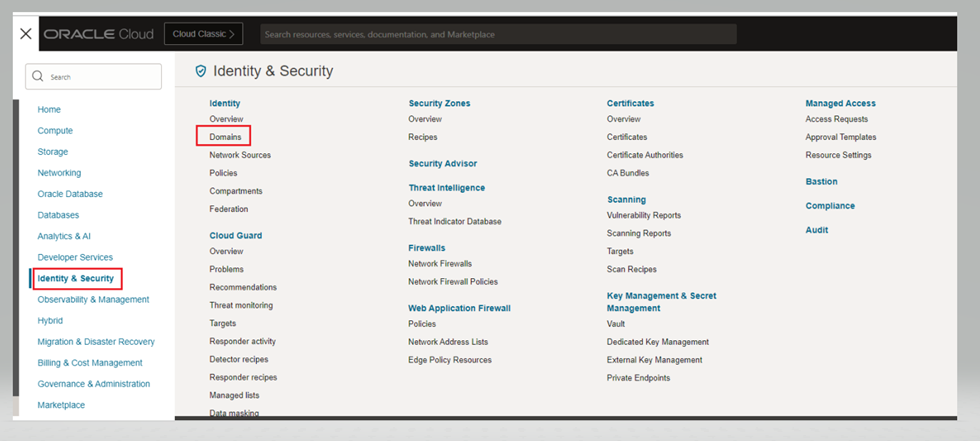
Task: Open Access Requests under Managed Access
Action: 837,119
